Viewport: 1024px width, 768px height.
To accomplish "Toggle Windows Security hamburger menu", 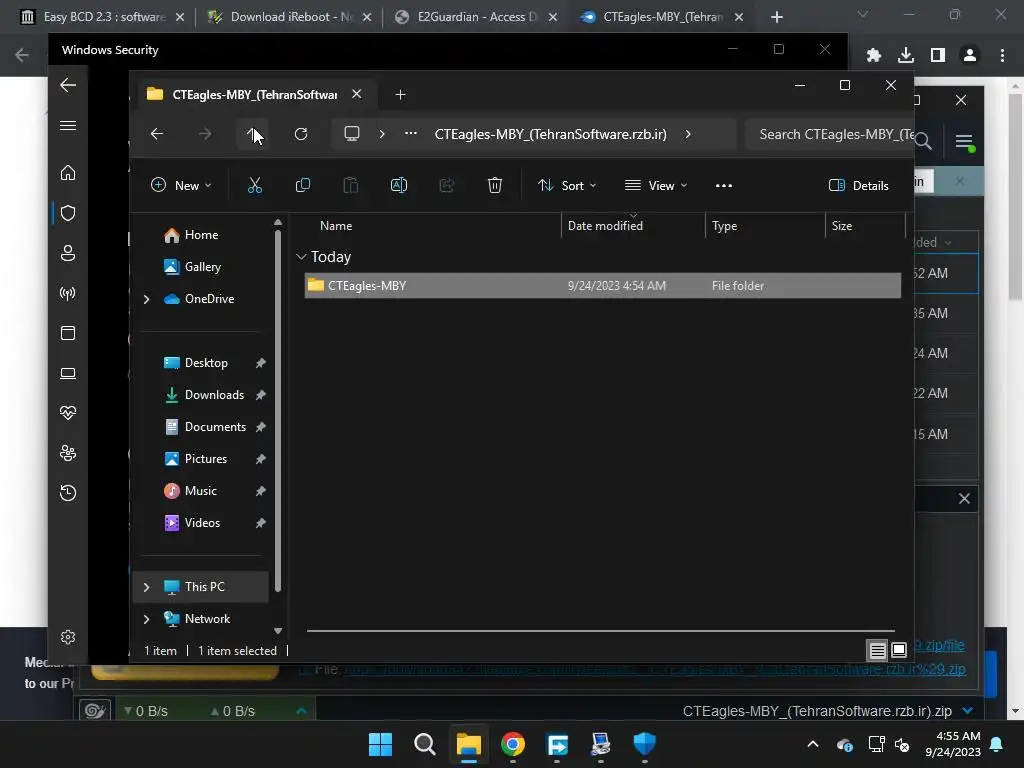I will 68,125.
